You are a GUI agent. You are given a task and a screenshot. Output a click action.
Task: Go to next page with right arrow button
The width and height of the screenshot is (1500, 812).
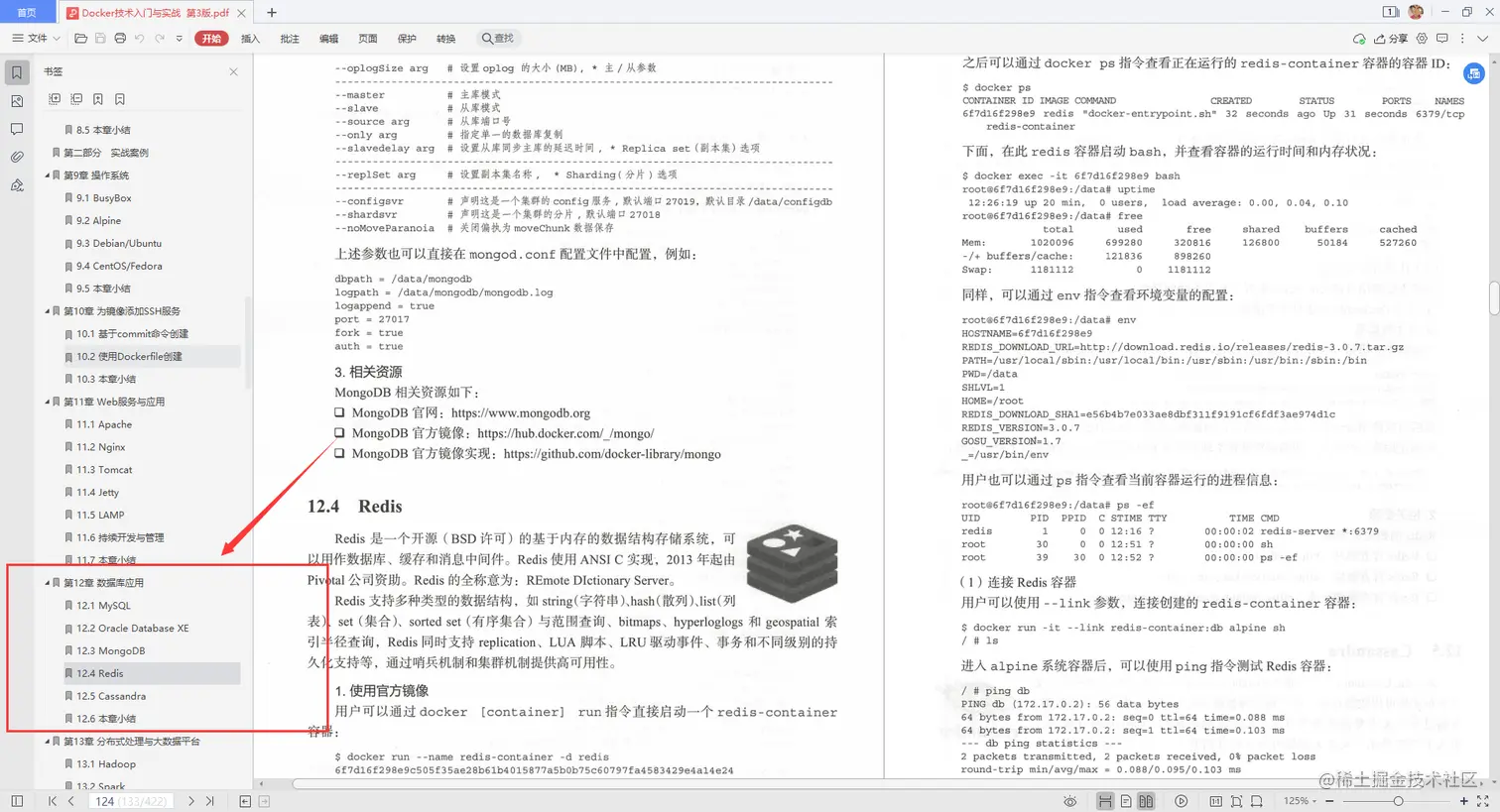coord(192,801)
